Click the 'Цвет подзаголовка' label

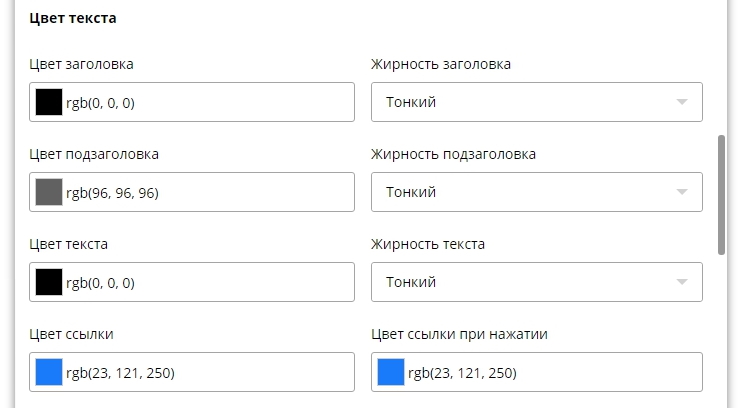tap(94, 154)
